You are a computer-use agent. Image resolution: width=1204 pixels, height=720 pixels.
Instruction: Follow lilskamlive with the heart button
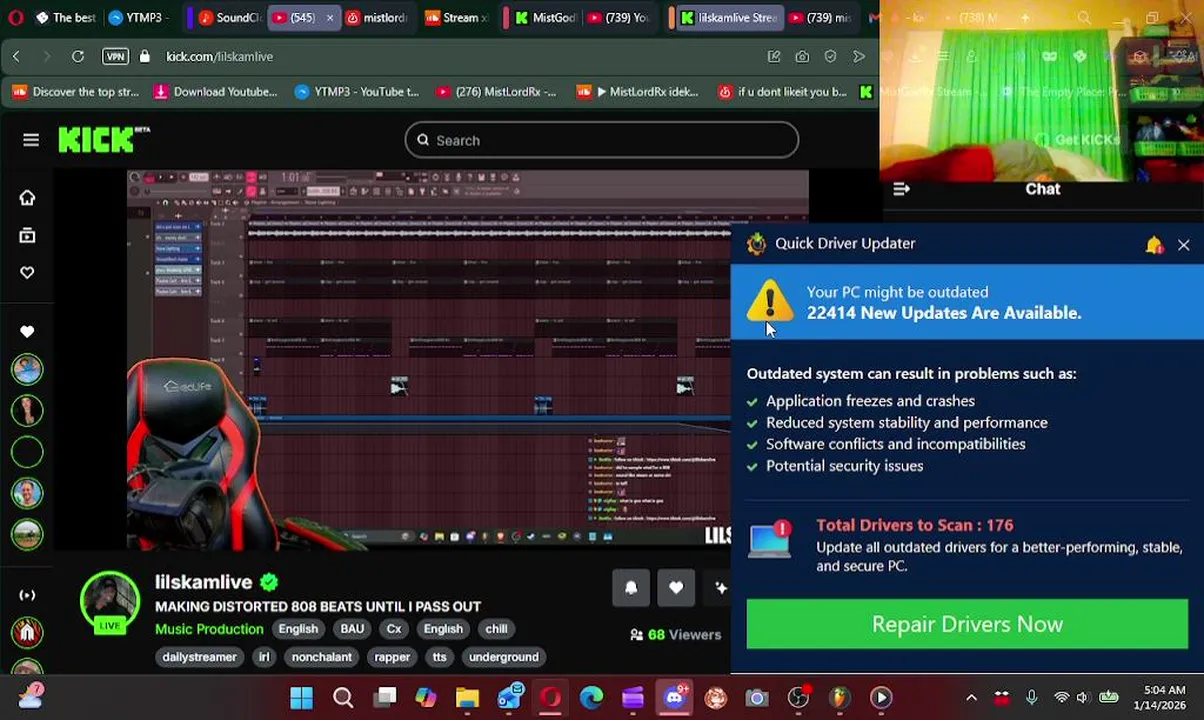[676, 588]
